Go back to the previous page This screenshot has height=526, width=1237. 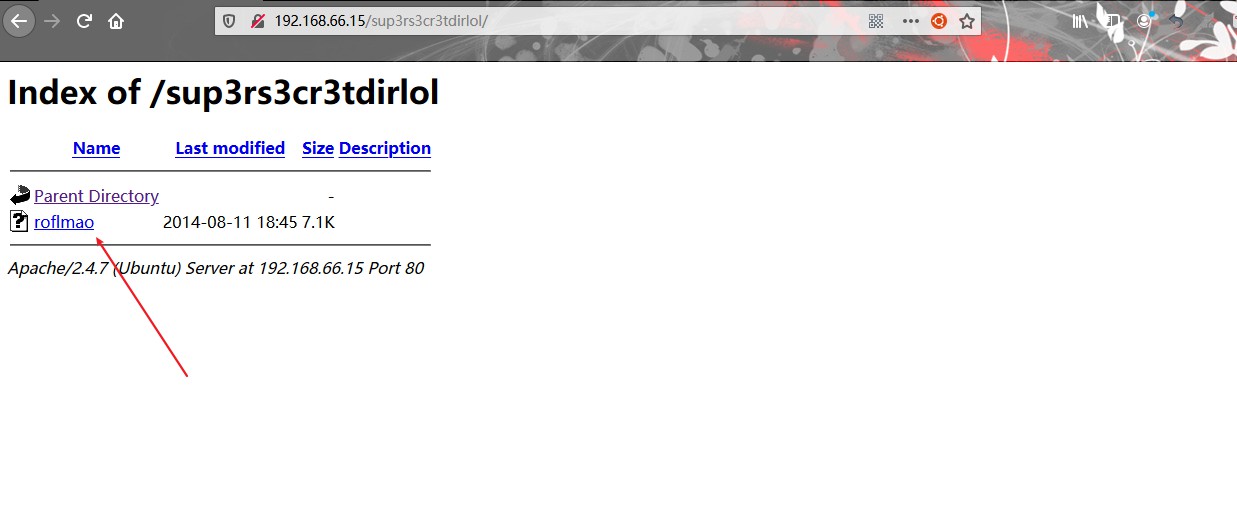pyautogui.click(x=19, y=20)
